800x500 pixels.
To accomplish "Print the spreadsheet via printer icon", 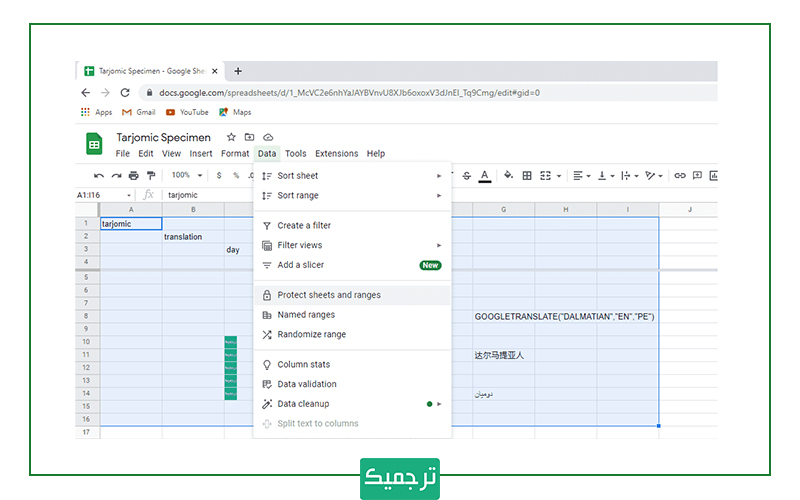I will pos(134,176).
